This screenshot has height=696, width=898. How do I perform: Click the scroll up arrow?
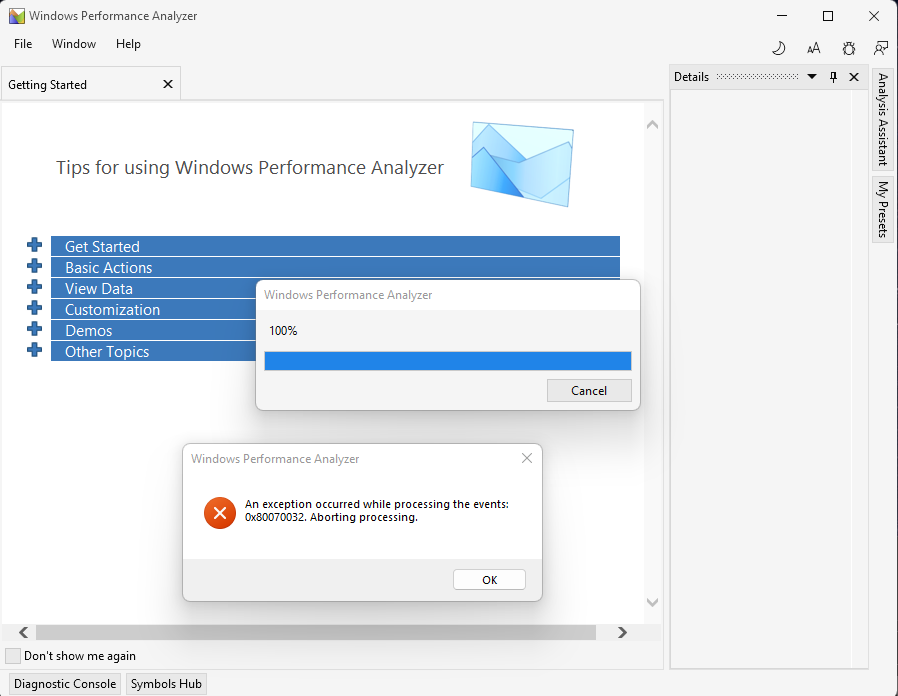(652, 124)
